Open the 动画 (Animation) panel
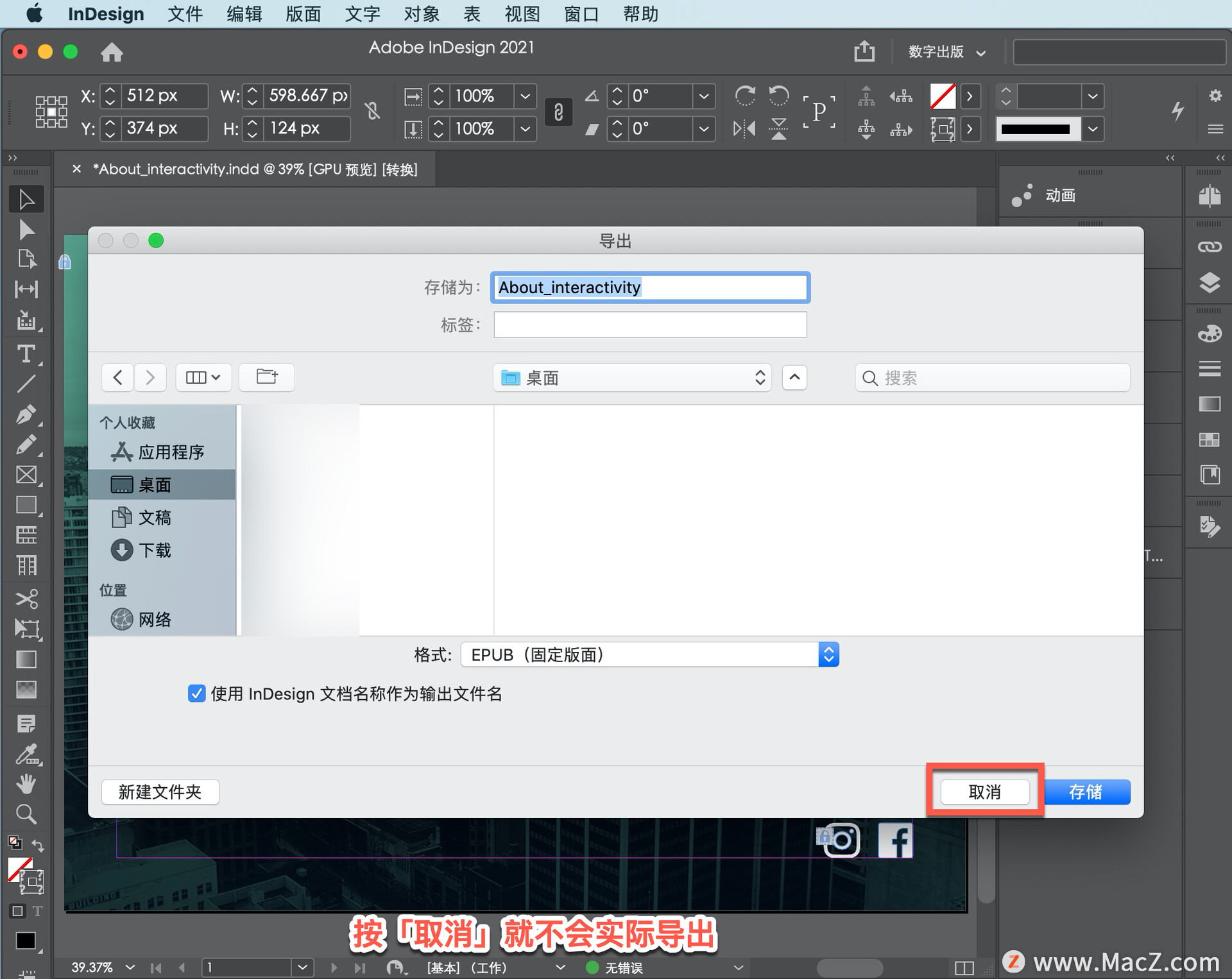The width and height of the screenshot is (1232, 979). 1058,195
